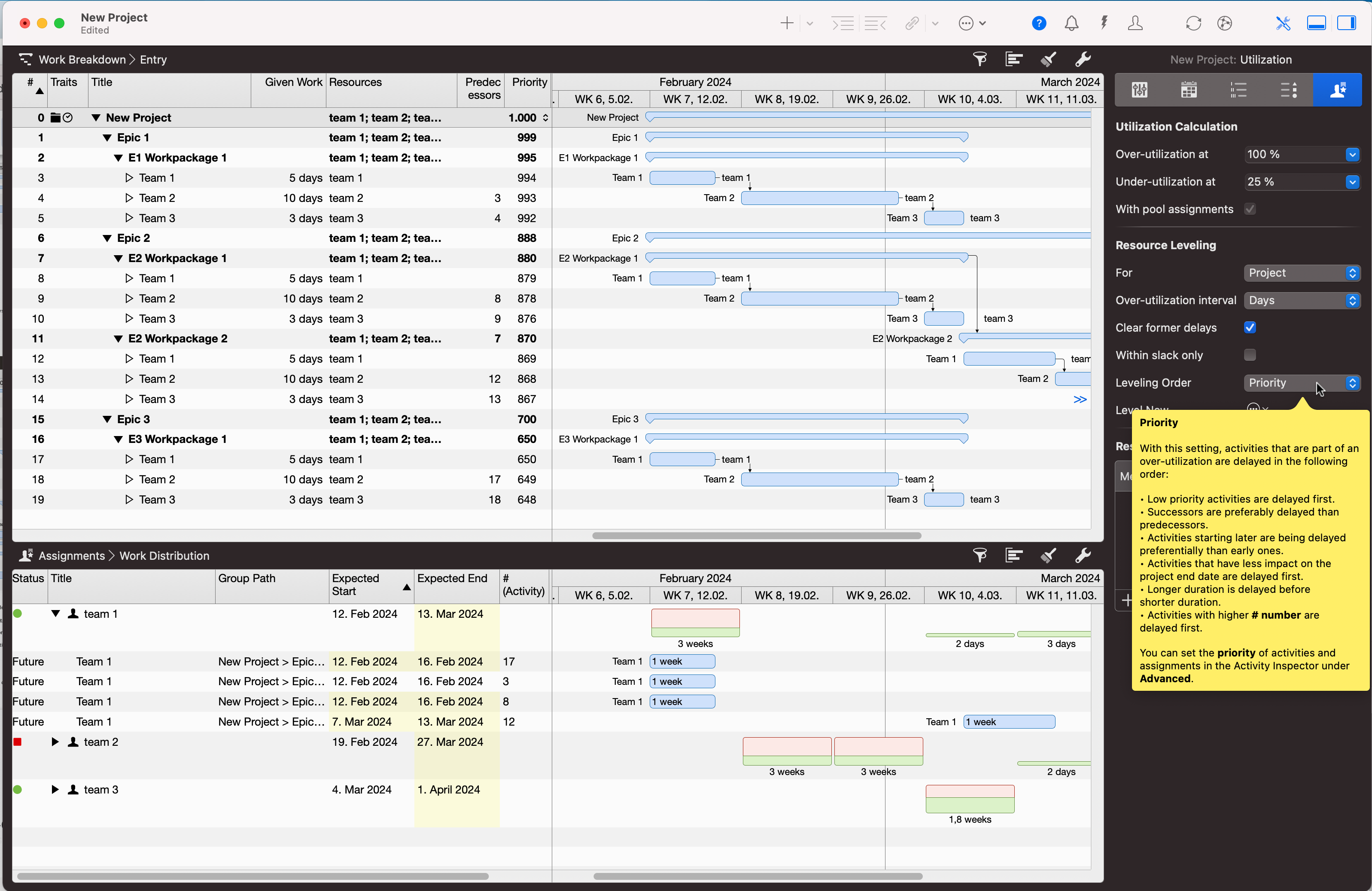1372x891 pixels.
Task: Click group/sort bars icon in Assignments header
Action: pyautogui.click(x=1013, y=555)
